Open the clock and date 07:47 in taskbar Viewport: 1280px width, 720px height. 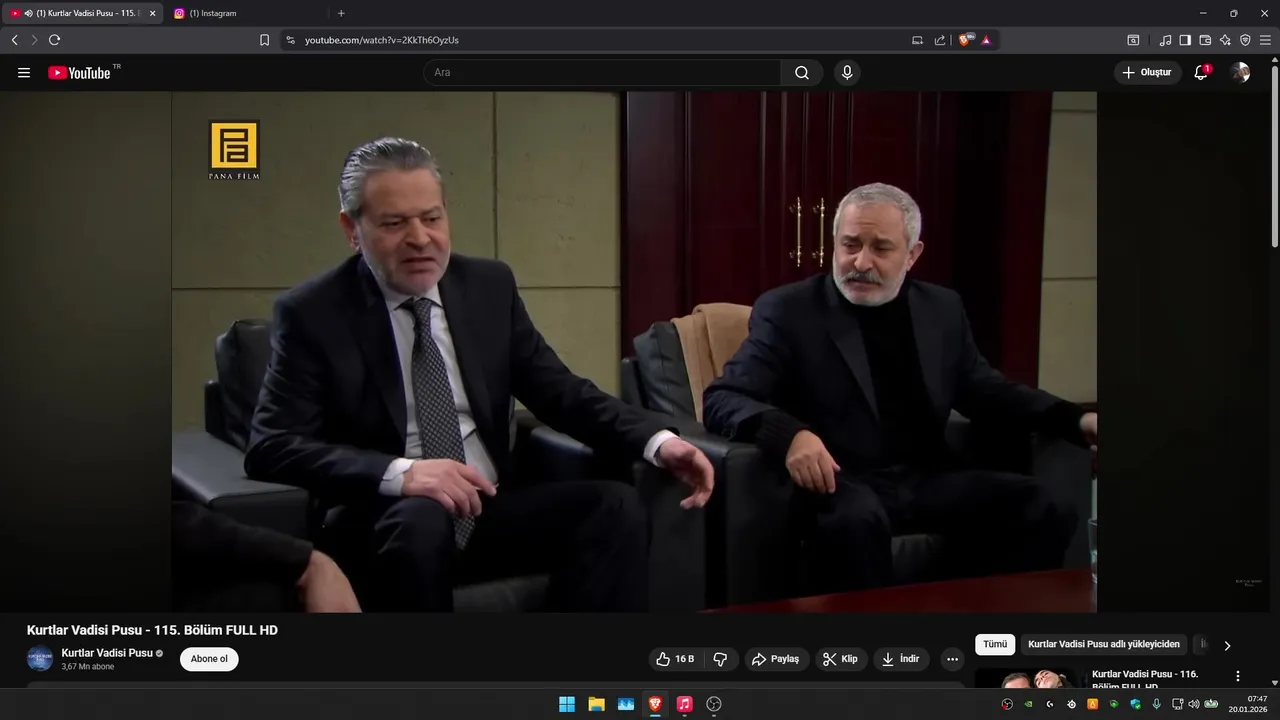[x=1250, y=704]
